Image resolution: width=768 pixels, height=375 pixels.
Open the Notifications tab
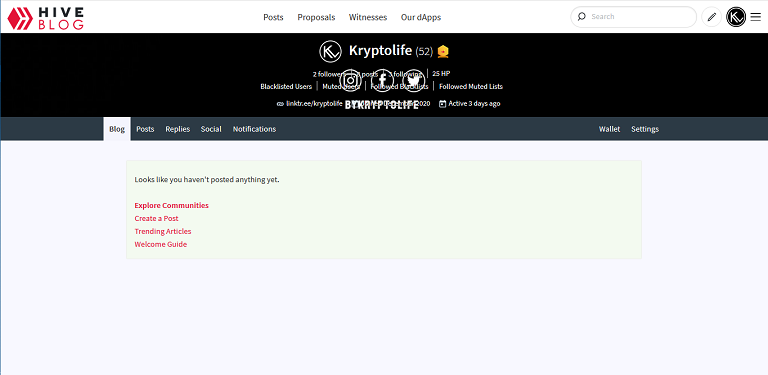[x=254, y=129]
